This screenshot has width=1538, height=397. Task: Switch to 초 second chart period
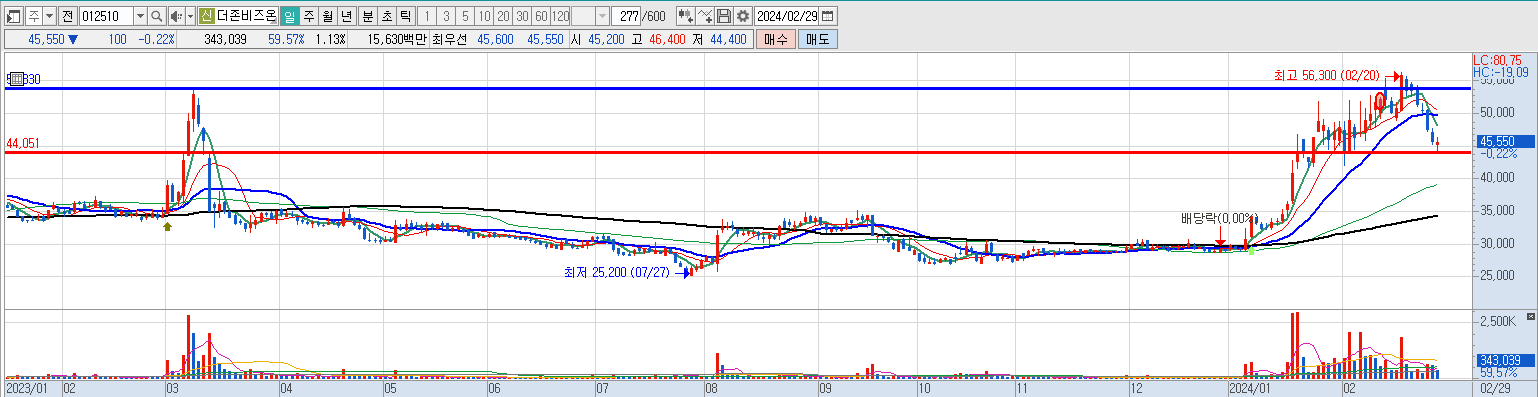[386, 16]
